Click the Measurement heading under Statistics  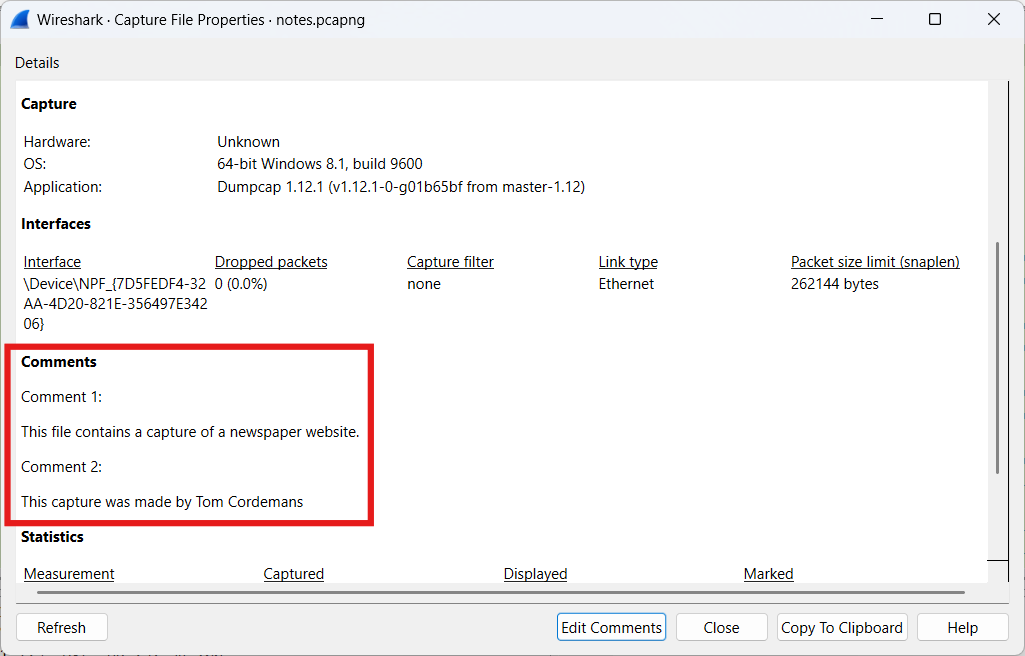tap(69, 574)
